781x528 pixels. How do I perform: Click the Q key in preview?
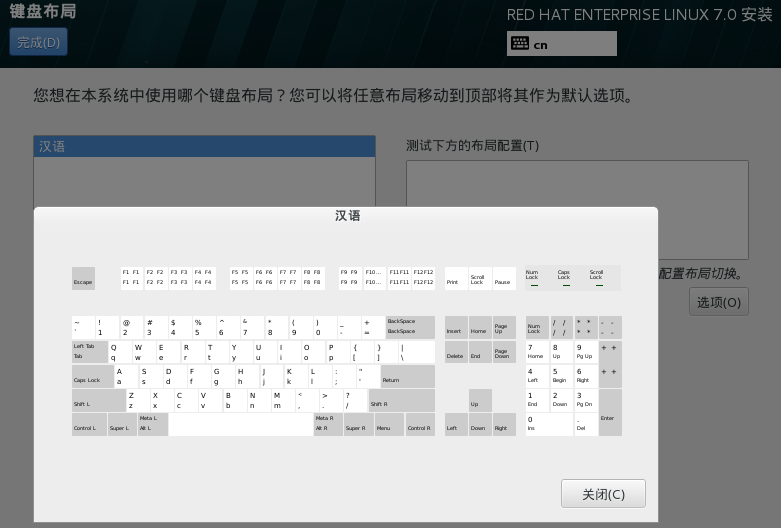120,351
